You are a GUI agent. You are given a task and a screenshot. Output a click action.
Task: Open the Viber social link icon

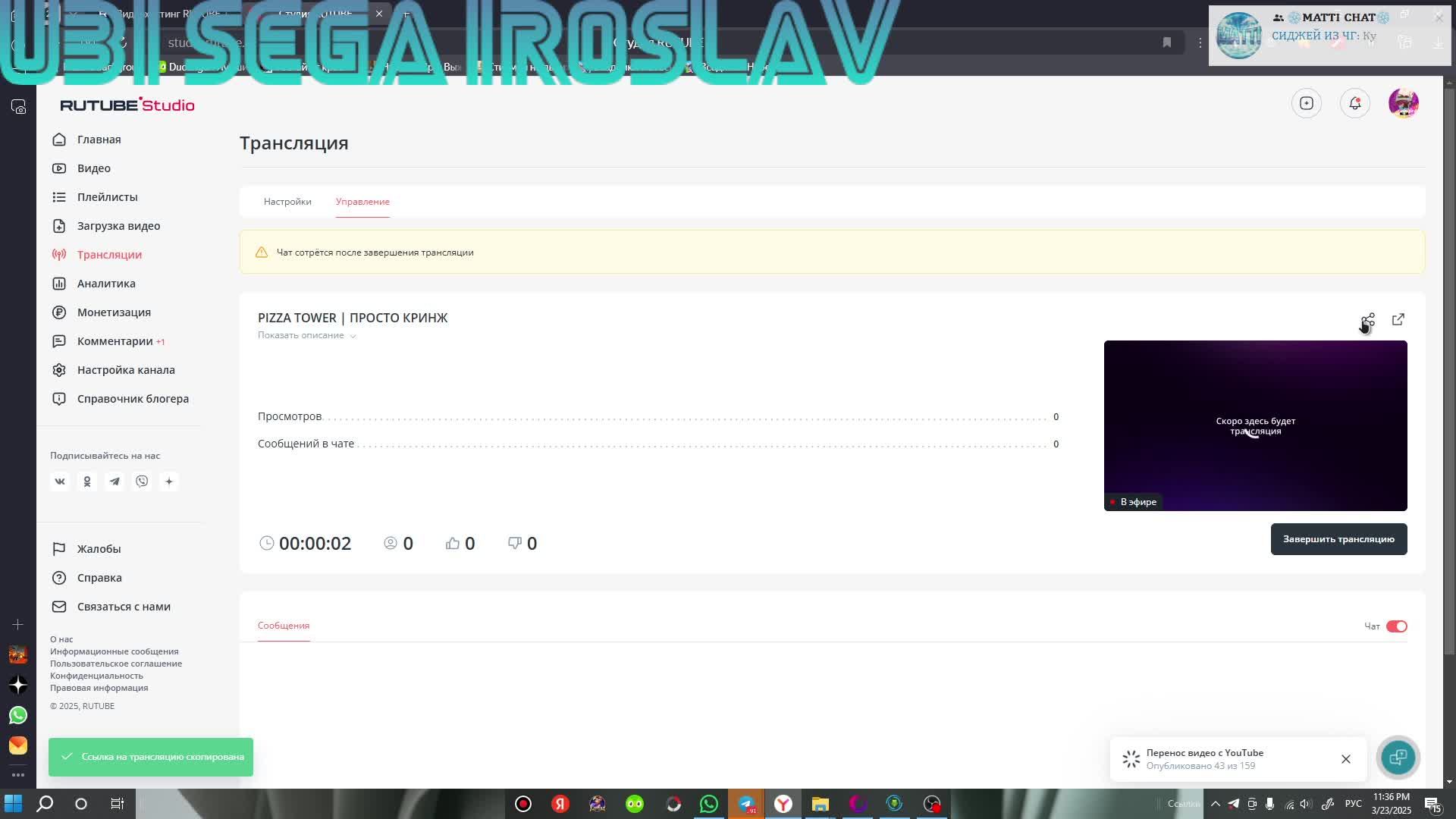point(142,482)
